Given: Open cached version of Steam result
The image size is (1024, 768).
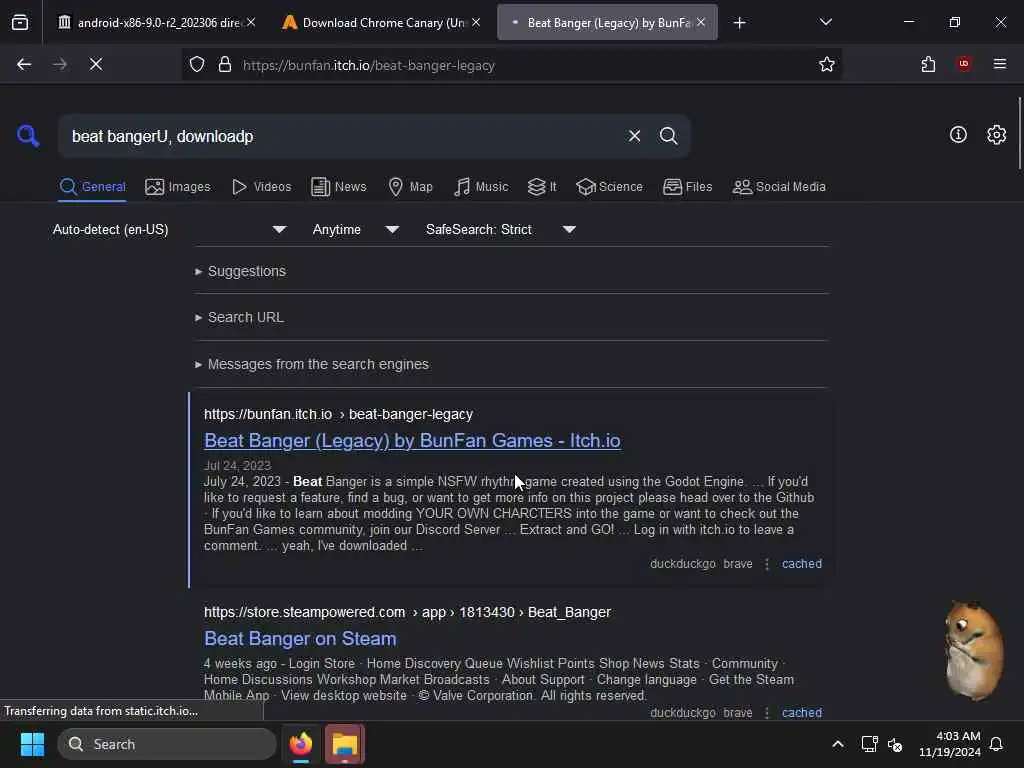Looking at the screenshot, I should pyautogui.click(x=801, y=712).
